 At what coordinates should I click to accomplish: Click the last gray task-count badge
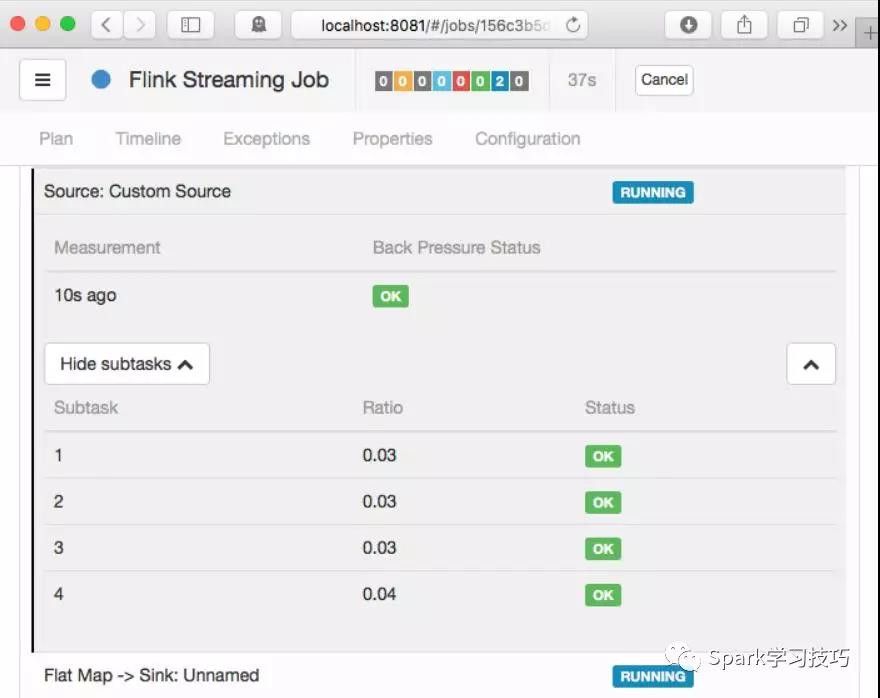pos(519,81)
